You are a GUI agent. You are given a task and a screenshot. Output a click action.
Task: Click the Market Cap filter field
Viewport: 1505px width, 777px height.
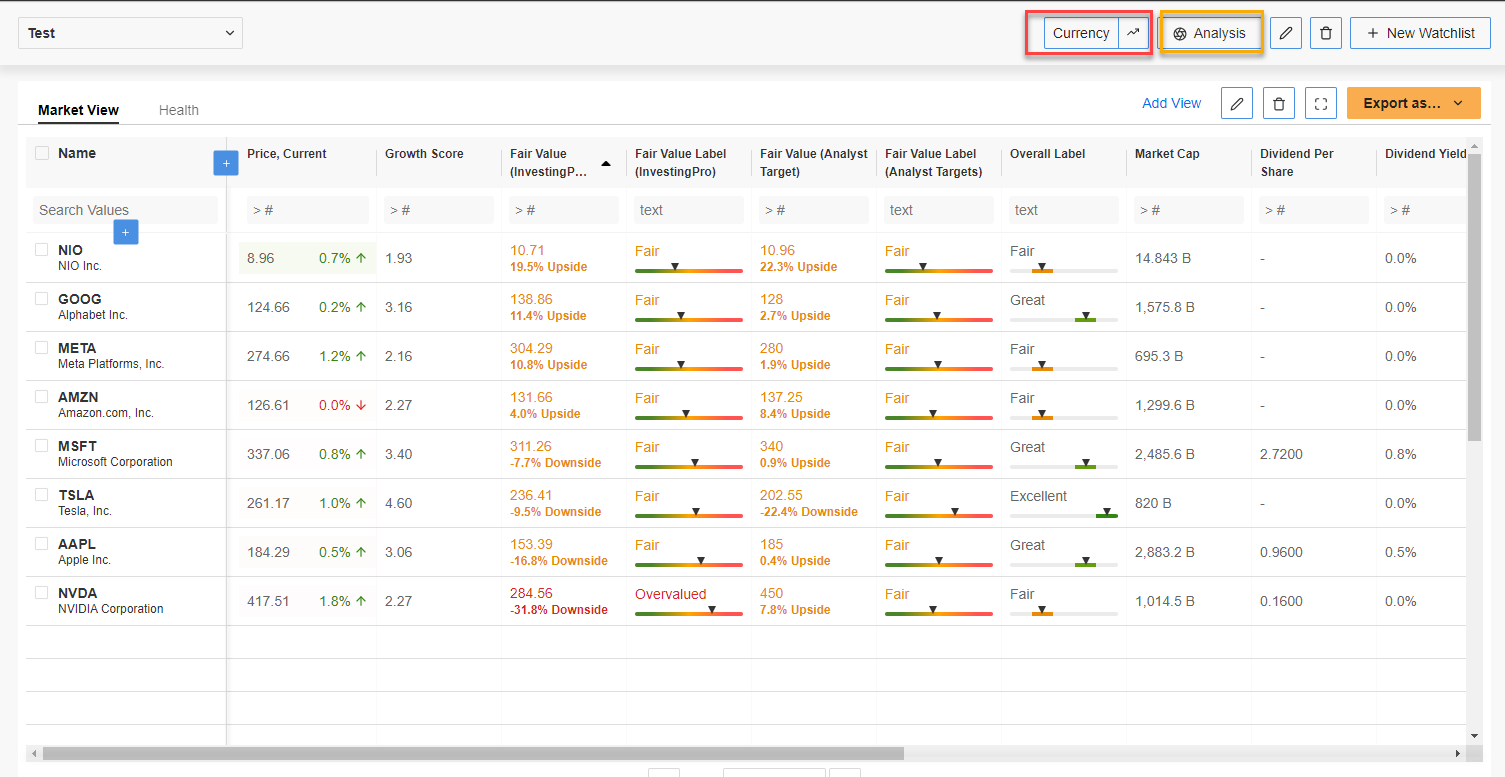pos(1189,210)
